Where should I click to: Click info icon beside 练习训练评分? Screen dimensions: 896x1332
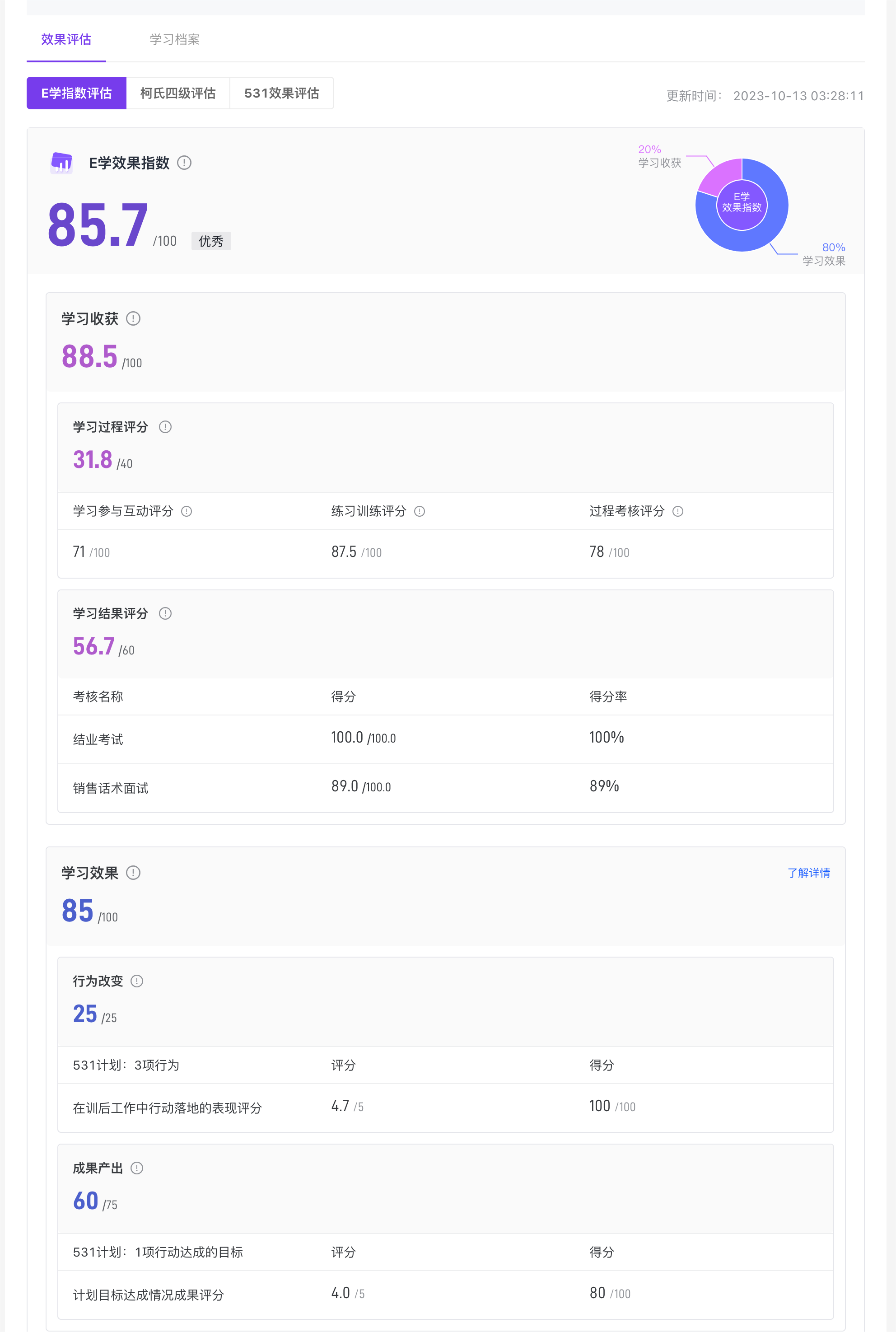(420, 511)
